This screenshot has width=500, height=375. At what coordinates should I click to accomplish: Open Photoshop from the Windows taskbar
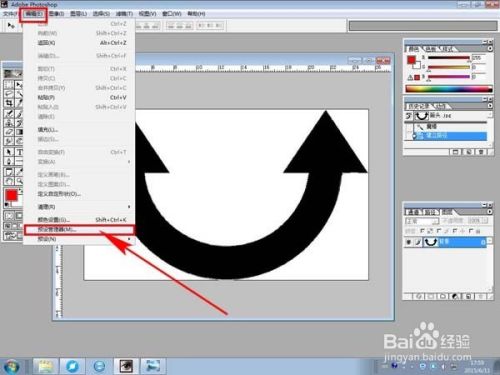126,366
